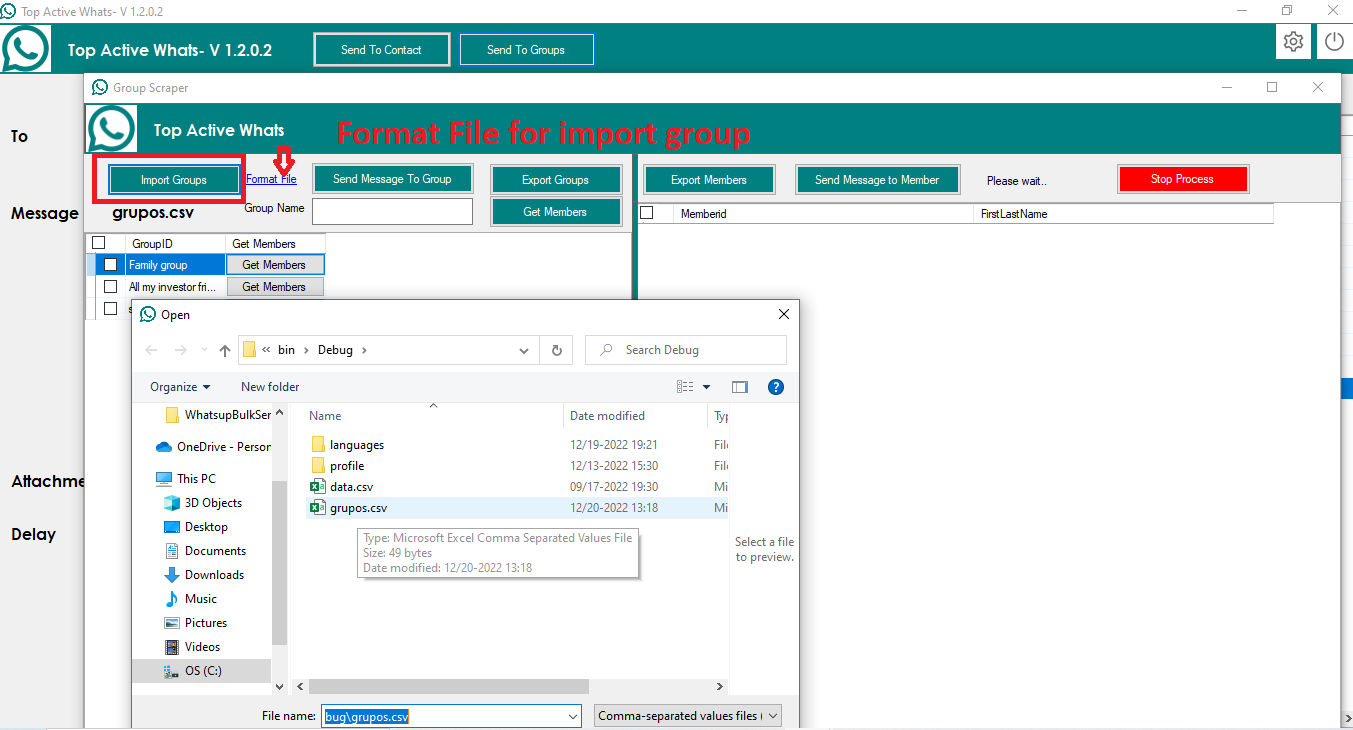
Task: Click the File name input field
Action: (443, 716)
